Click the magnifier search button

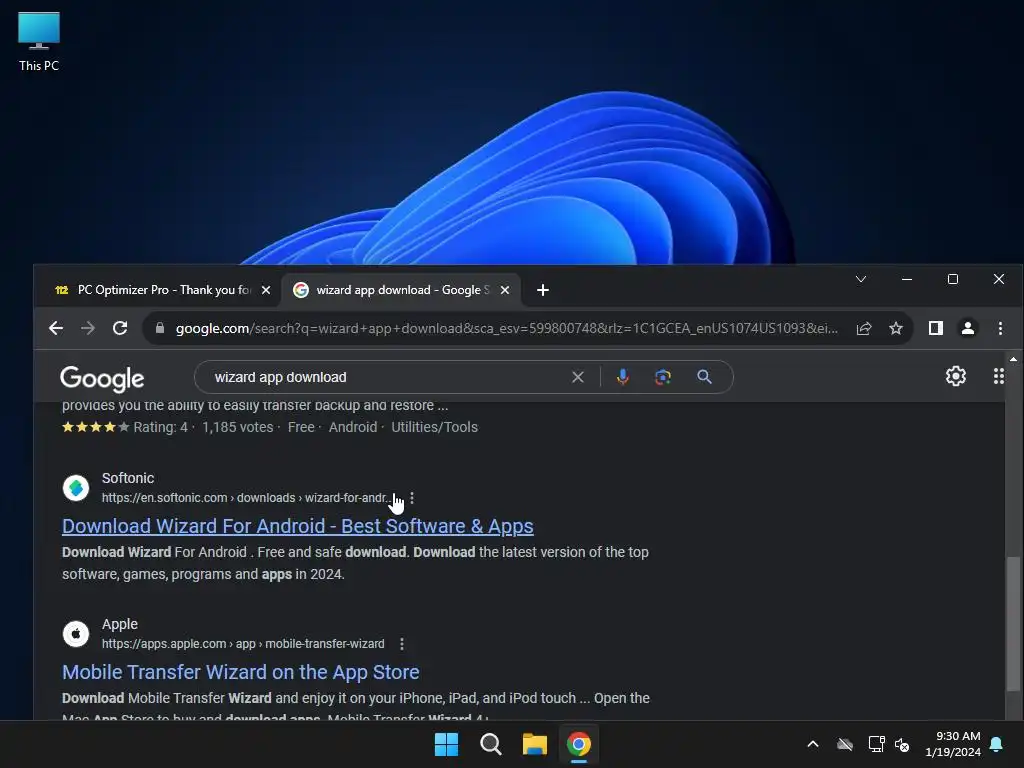pyautogui.click(x=704, y=377)
